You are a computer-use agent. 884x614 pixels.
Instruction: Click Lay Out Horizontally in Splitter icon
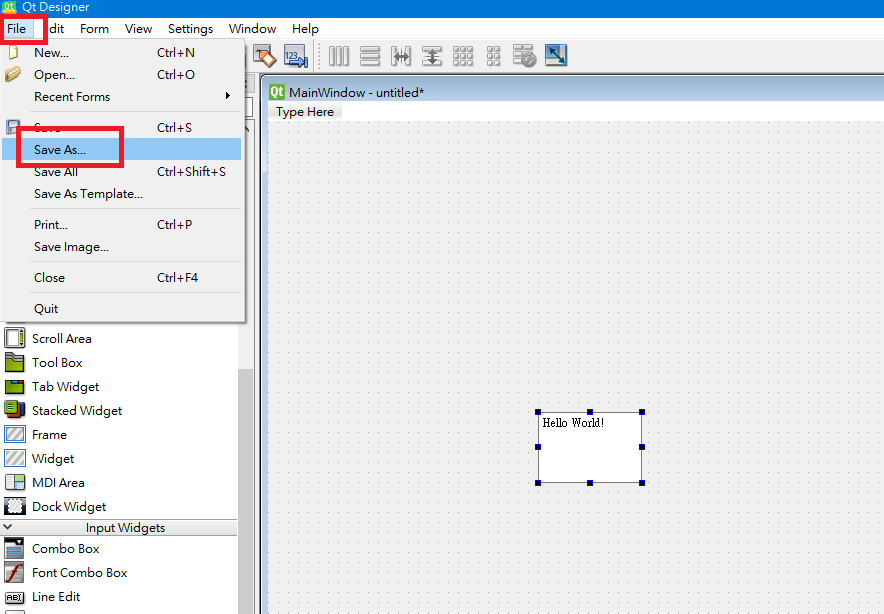pos(401,56)
